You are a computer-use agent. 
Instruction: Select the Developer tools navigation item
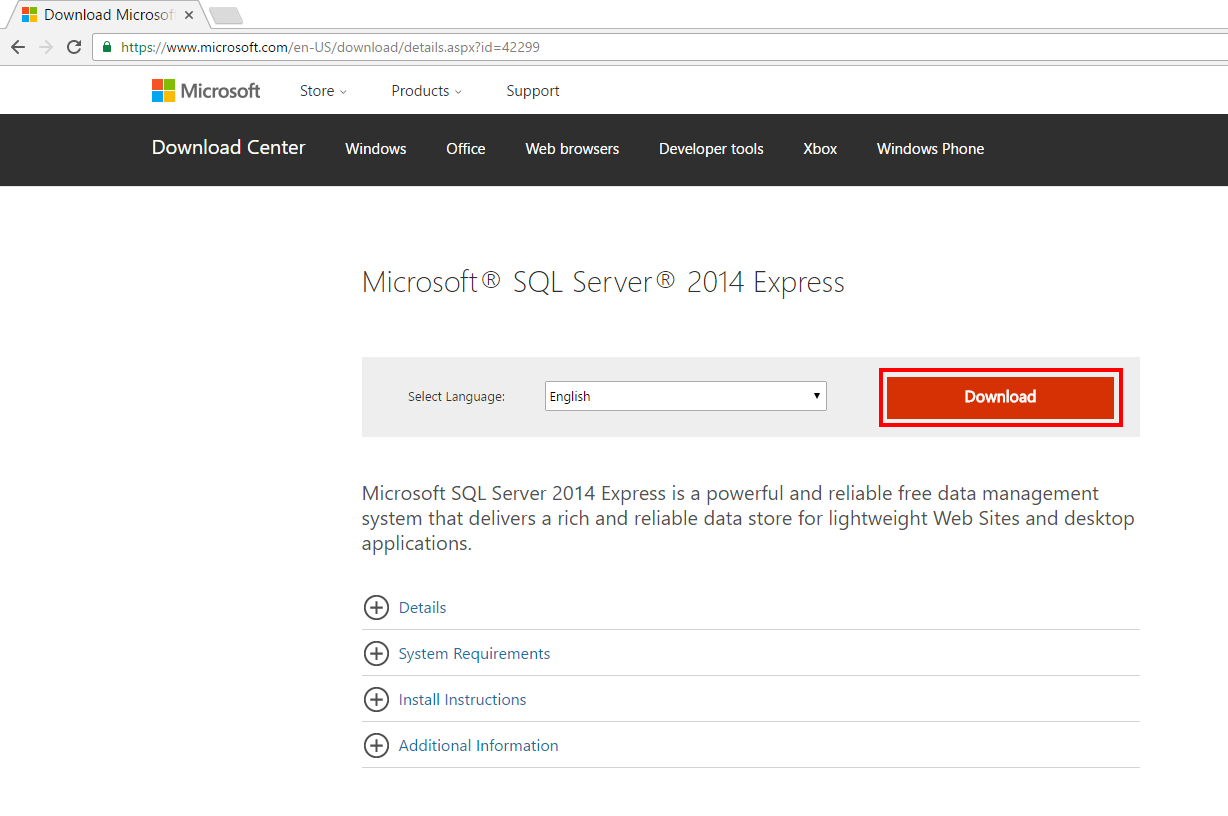coord(710,148)
